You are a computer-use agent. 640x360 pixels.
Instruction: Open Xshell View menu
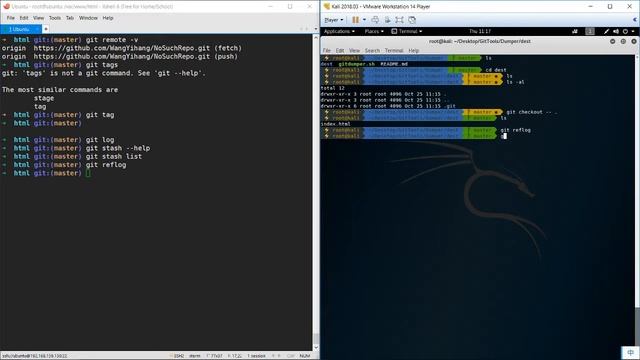pos(38,18)
